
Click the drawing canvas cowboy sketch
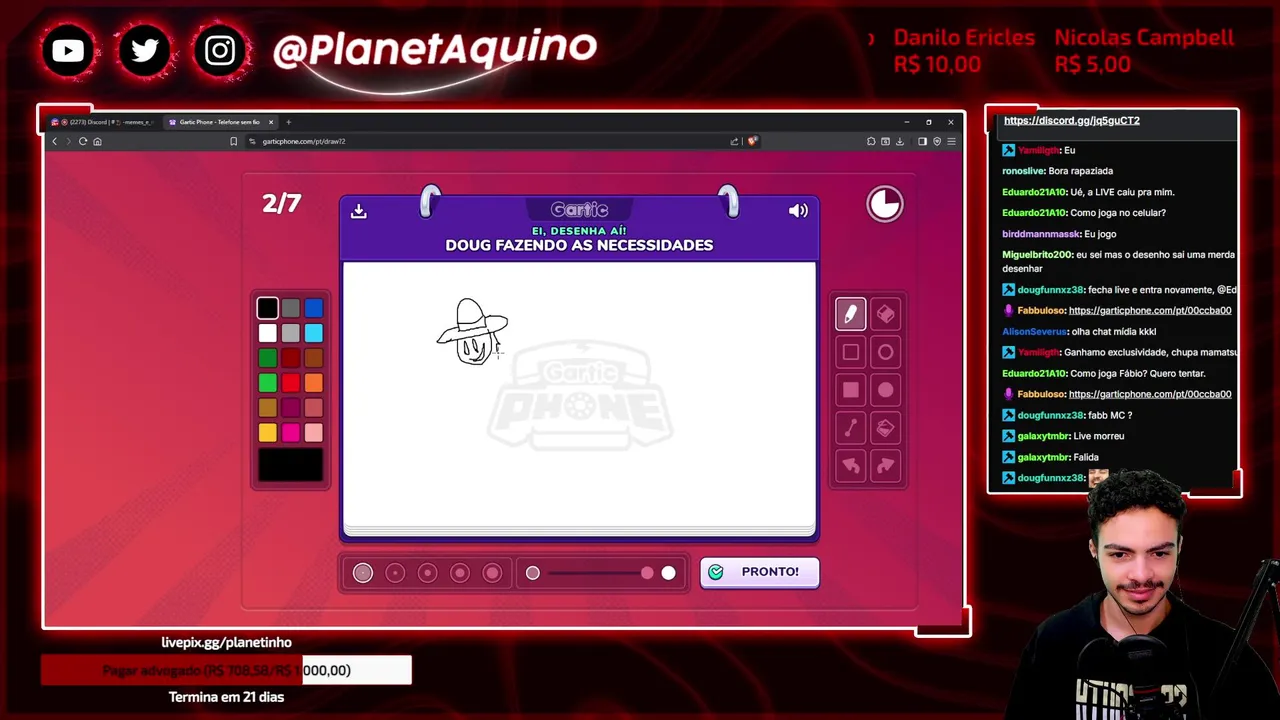click(x=473, y=332)
